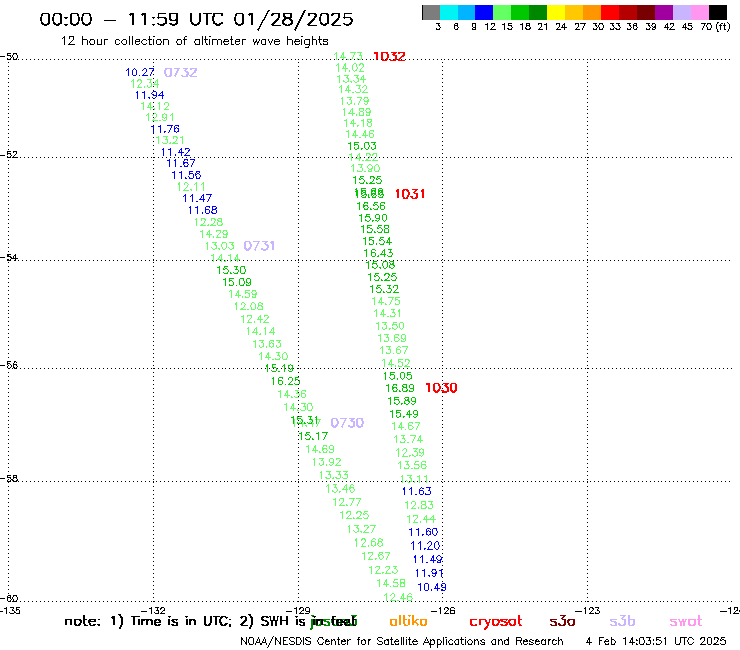Click the wave height value '13.03'
The height and width of the screenshot is (650, 740).
[219, 246]
